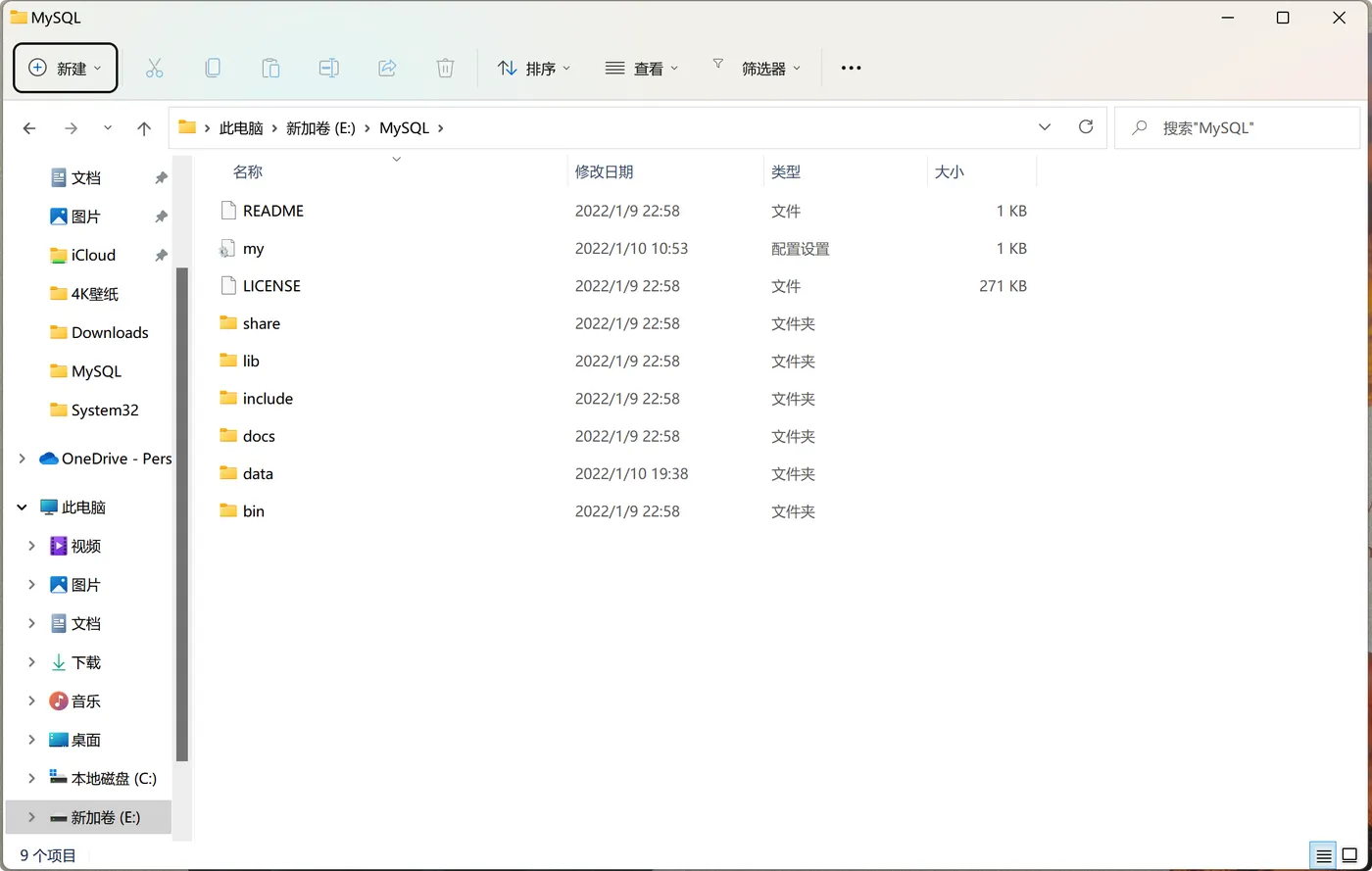Select the bin folder icon

[228, 510]
